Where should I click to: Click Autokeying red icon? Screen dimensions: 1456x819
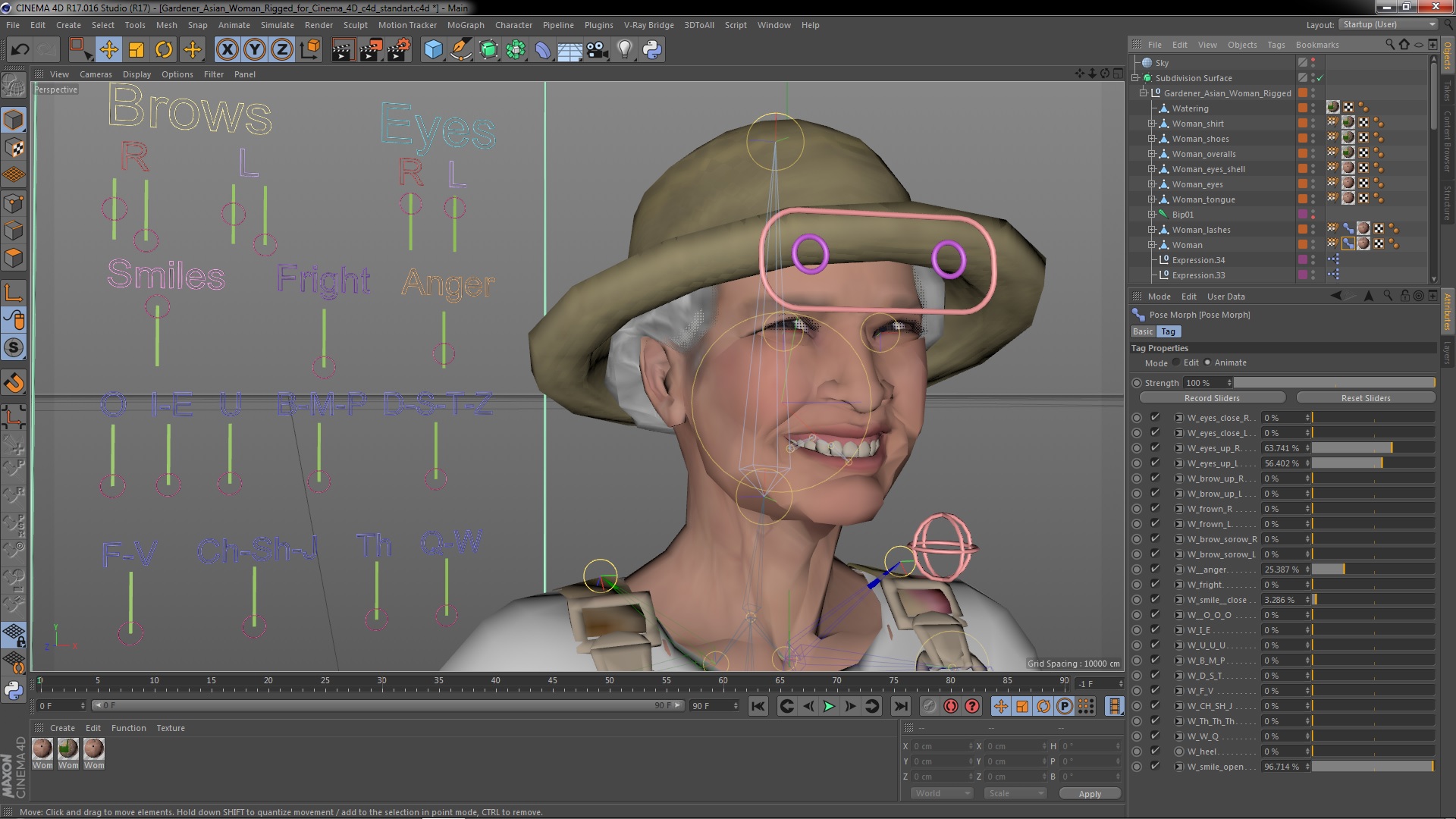coord(951,706)
